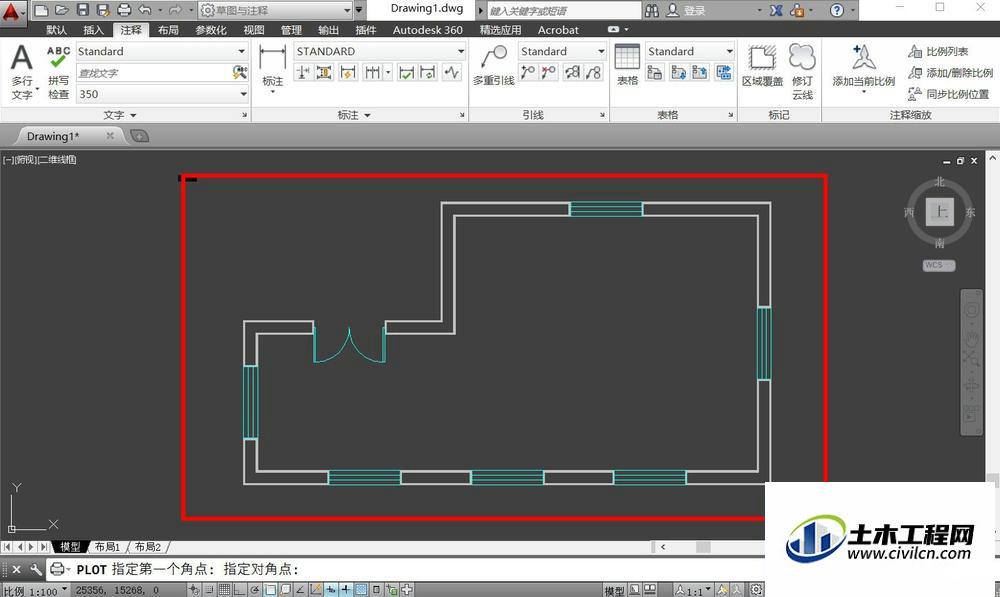
Task: Toggle object snap in the status bar
Action: 270,590
